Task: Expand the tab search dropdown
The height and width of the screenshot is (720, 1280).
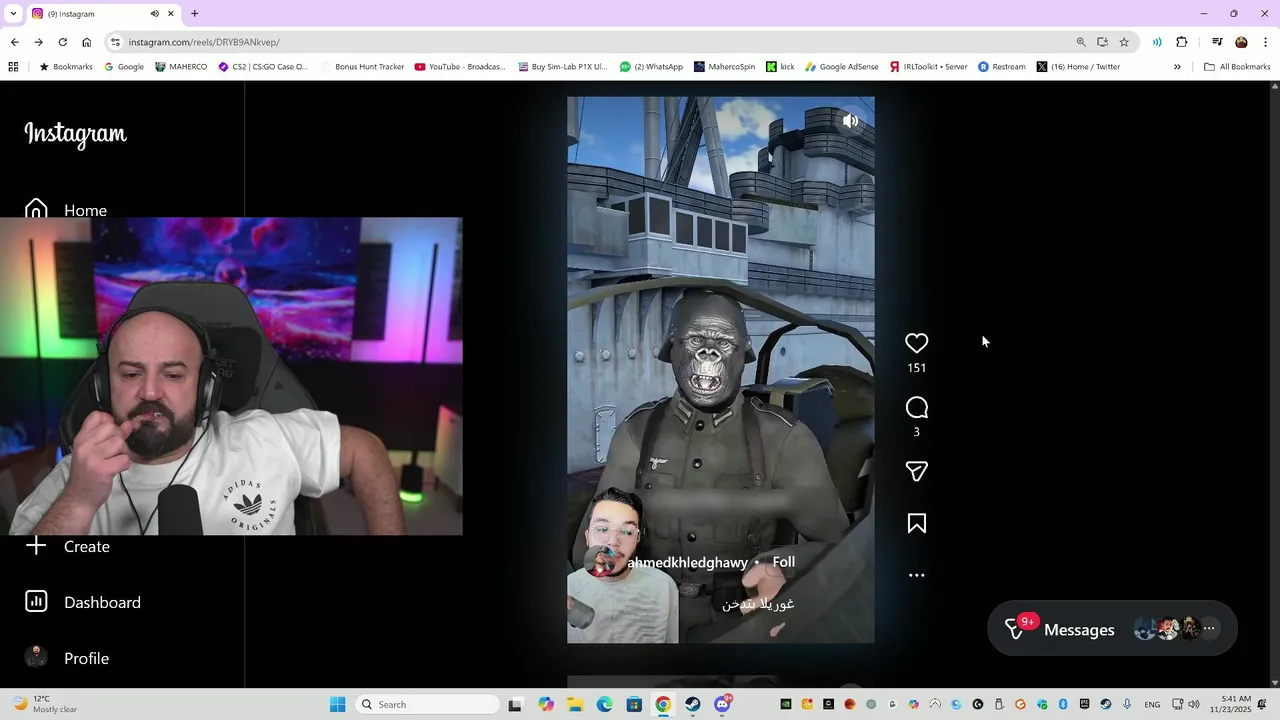Action: tap(13, 14)
